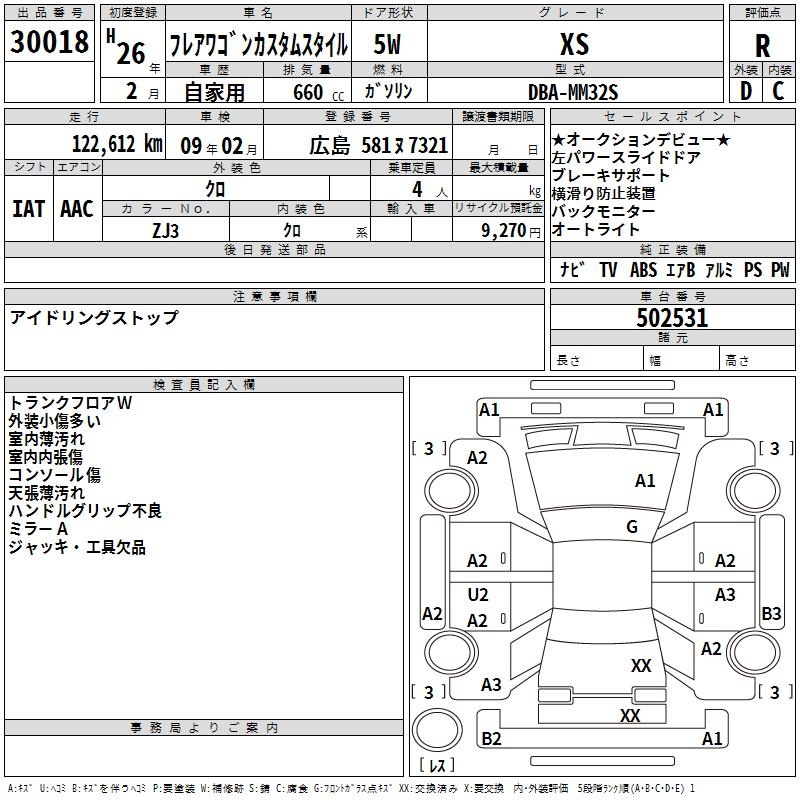The width and height of the screenshot is (800, 800).
Task: Click the B3 damage mark on the diagram
Action: click(x=771, y=614)
